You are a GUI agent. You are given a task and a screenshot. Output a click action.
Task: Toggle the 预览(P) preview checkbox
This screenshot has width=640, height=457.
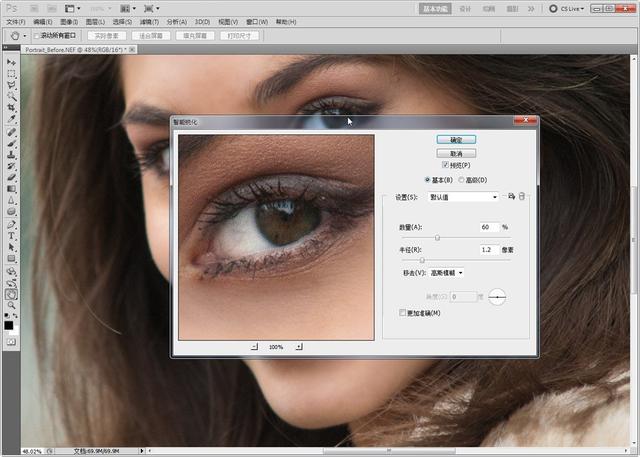point(445,165)
